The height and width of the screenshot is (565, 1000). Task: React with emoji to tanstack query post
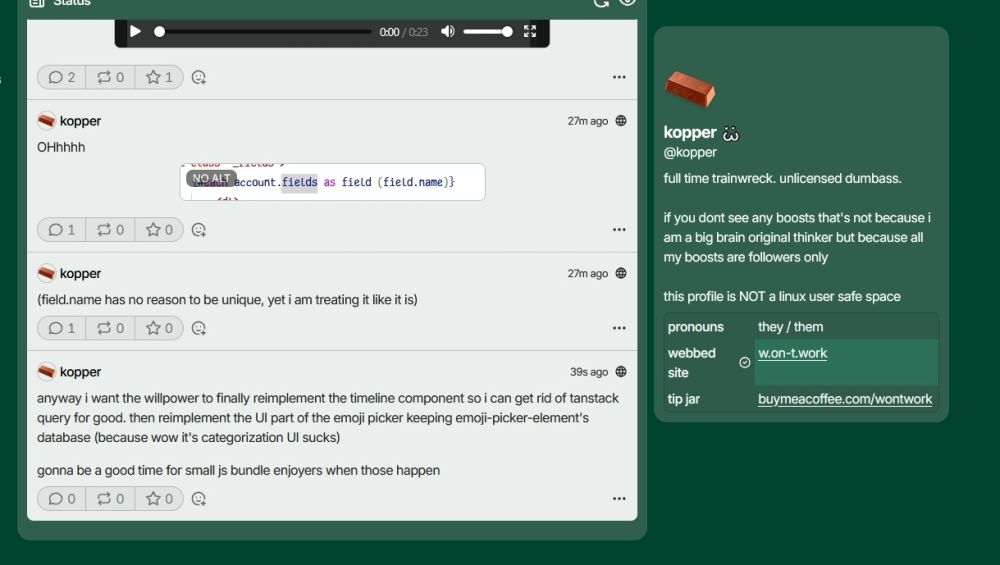[x=198, y=499]
